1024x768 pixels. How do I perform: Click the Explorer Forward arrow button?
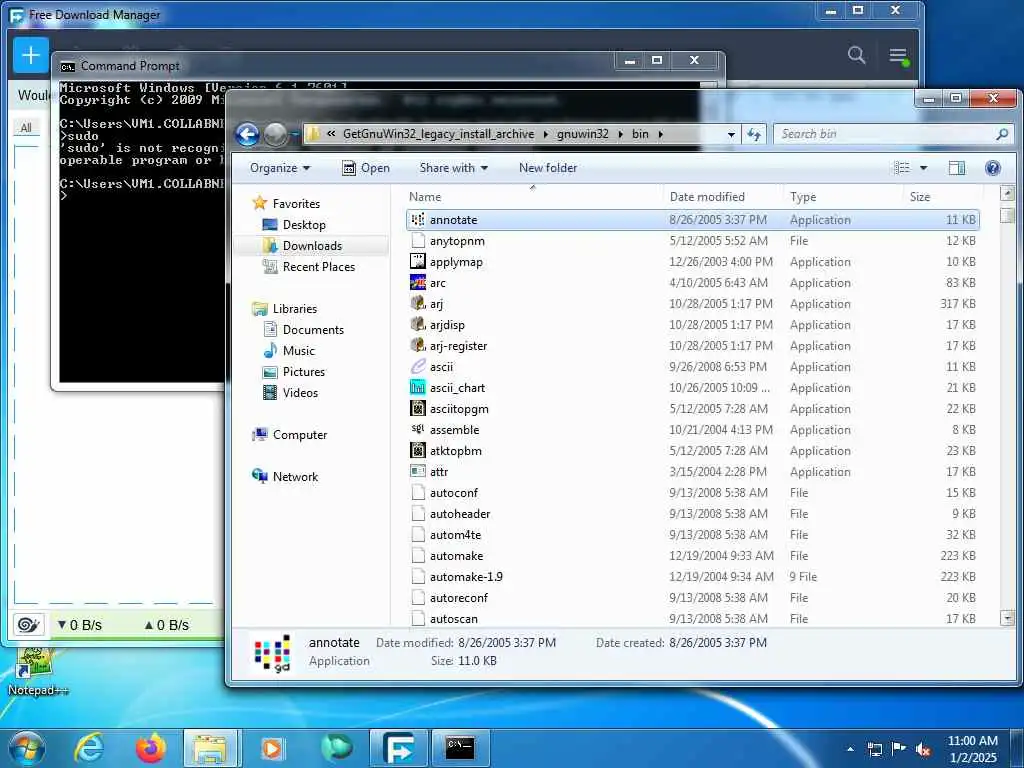coord(276,135)
